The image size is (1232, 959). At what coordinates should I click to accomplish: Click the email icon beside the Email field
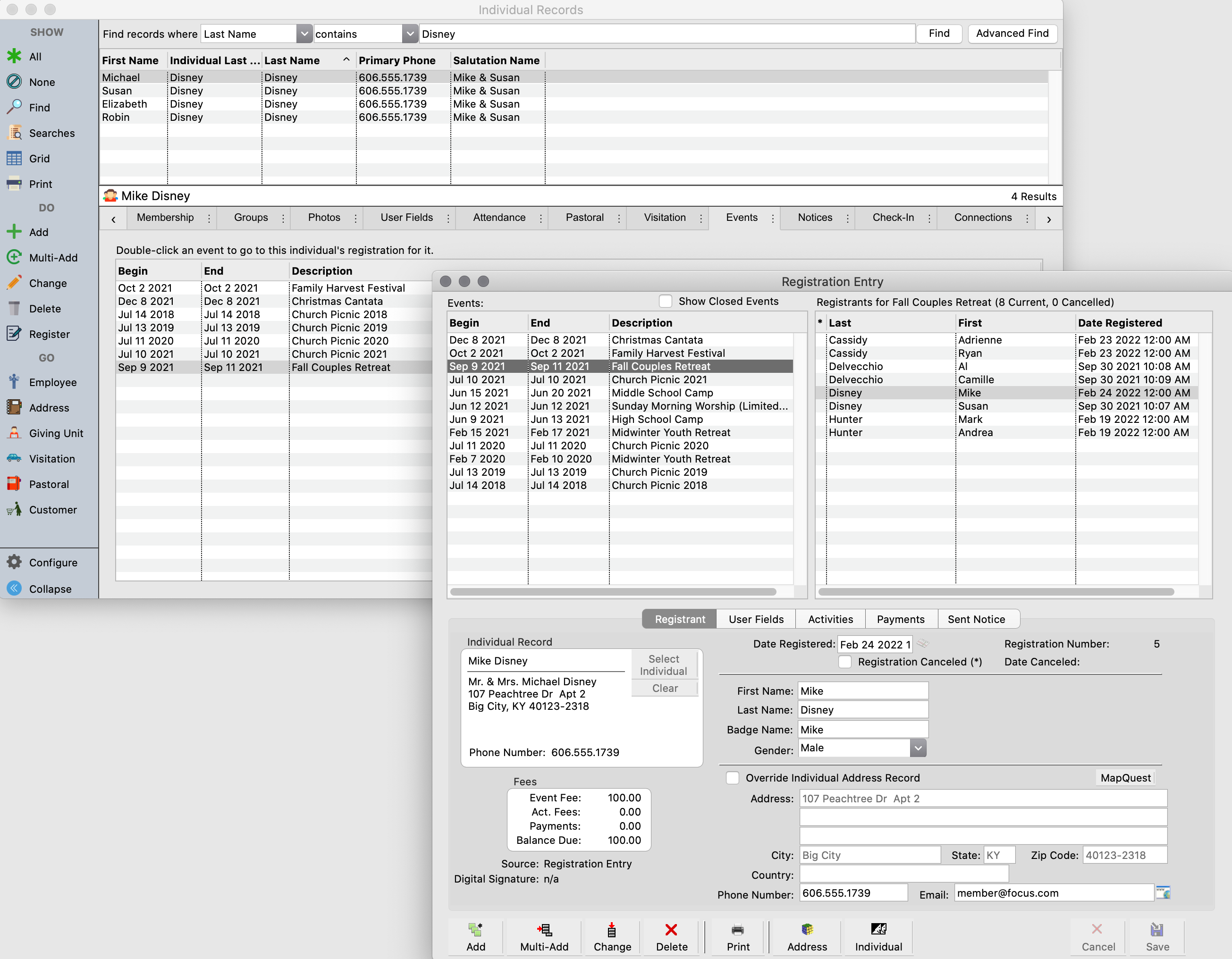coord(1163,892)
